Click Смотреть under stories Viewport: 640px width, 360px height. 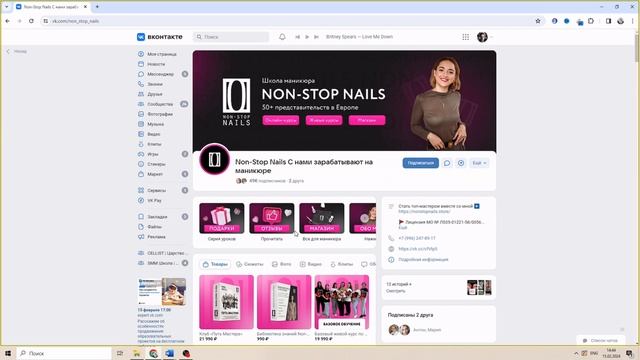[x=396, y=291]
